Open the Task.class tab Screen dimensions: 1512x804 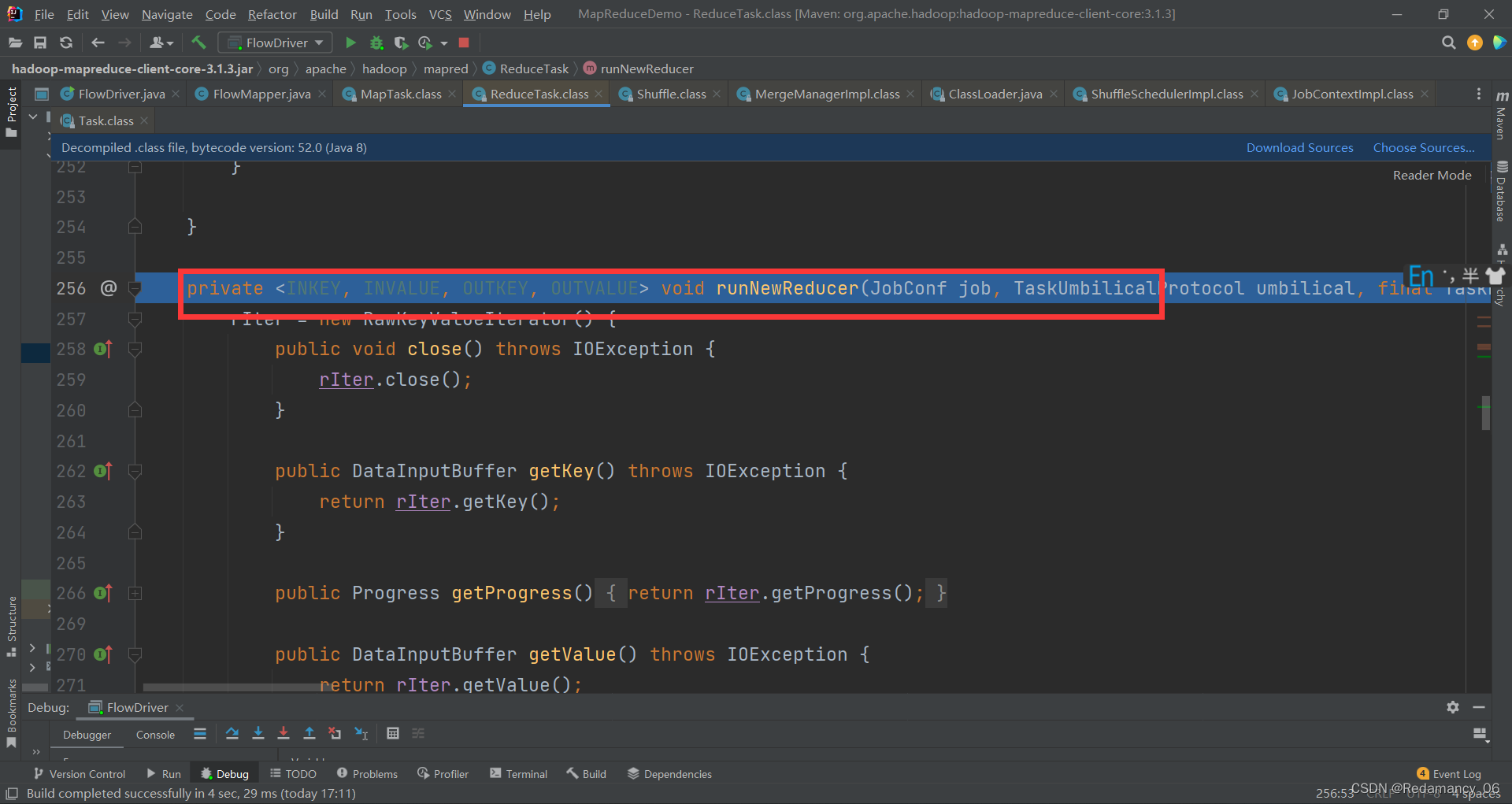point(106,120)
